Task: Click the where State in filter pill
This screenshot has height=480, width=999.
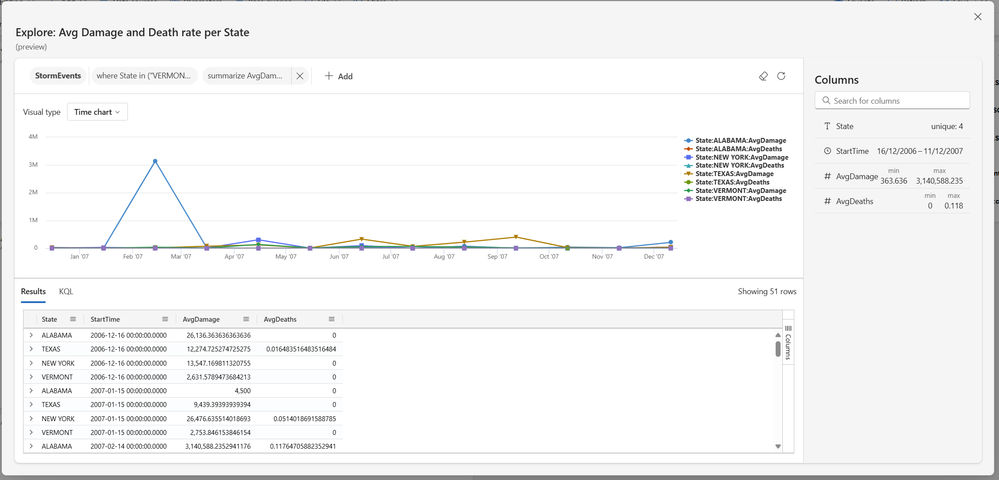Action: (x=143, y=76)
